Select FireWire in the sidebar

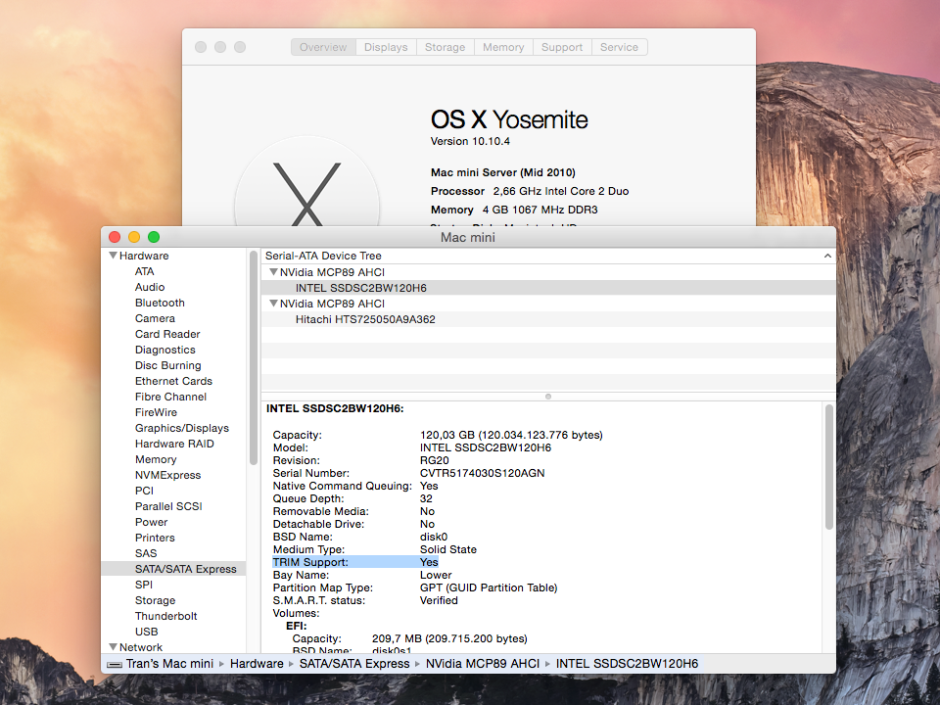(156, 412)
